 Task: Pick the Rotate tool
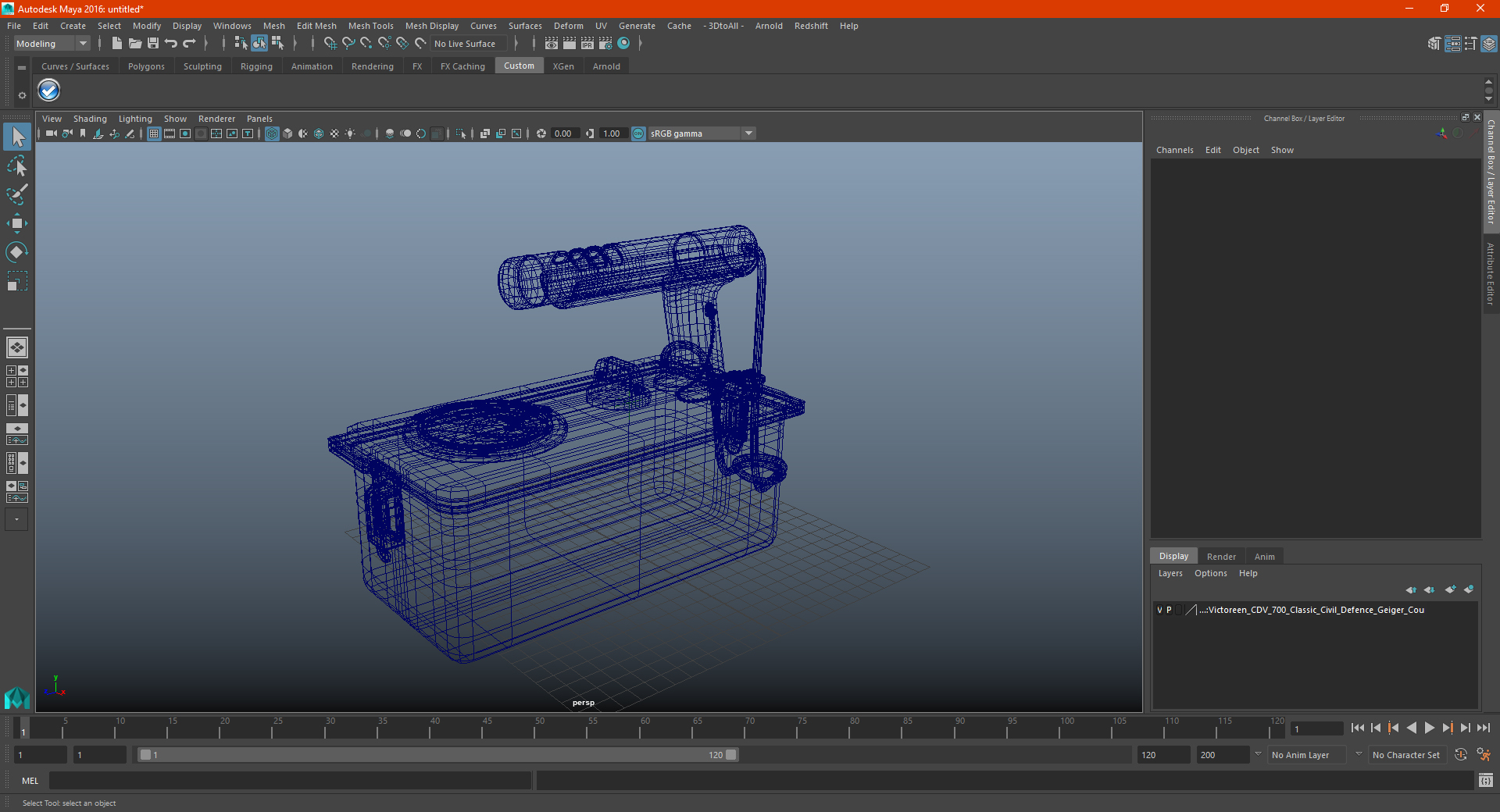pyautogui.click(x=16, y=252)
